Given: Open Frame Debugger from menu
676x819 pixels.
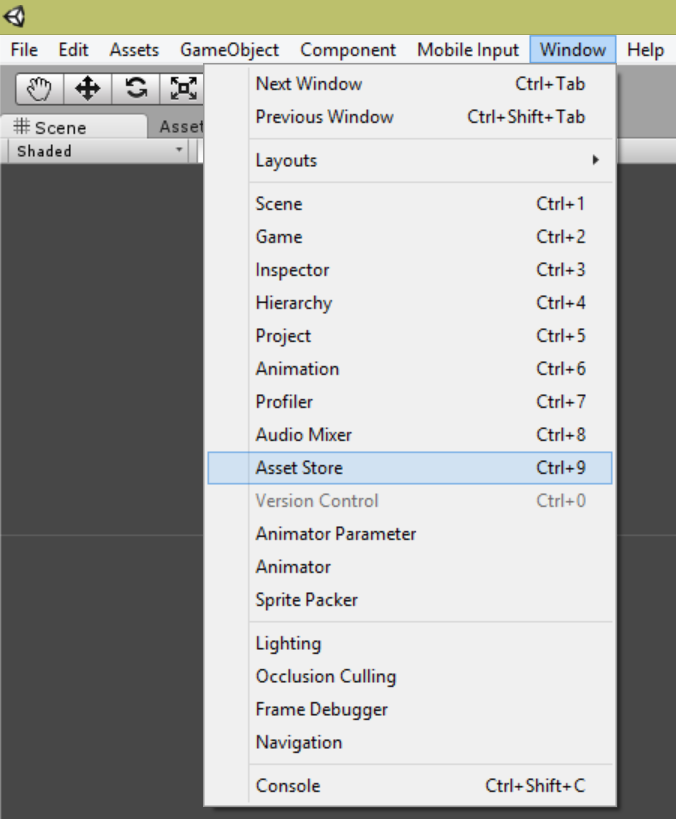Looking at the screenshot, I should pyautogui.click(x=410, y=709).
